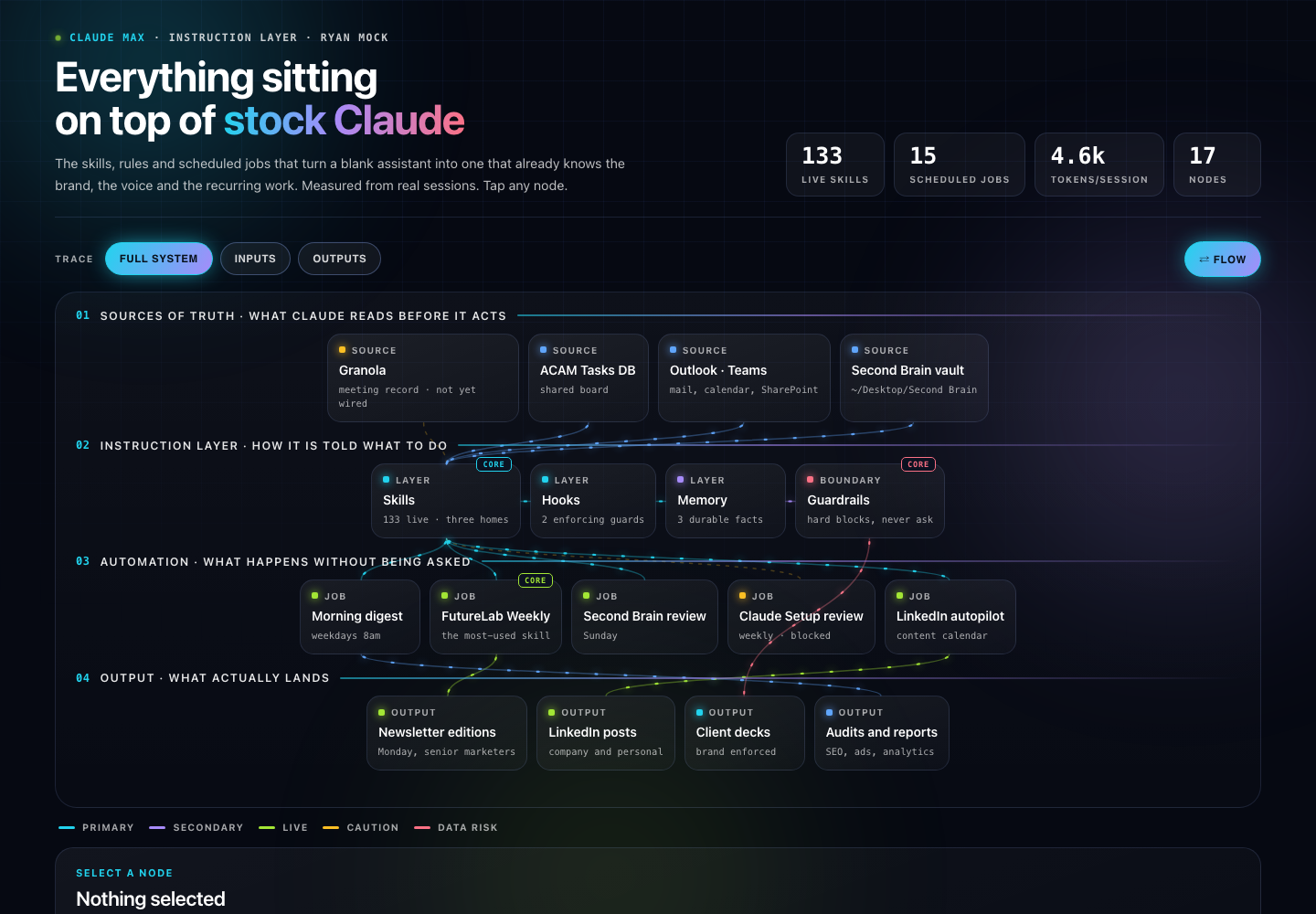
Task: Click the 'Automation' section 03 heading
Action: point(285,562)
